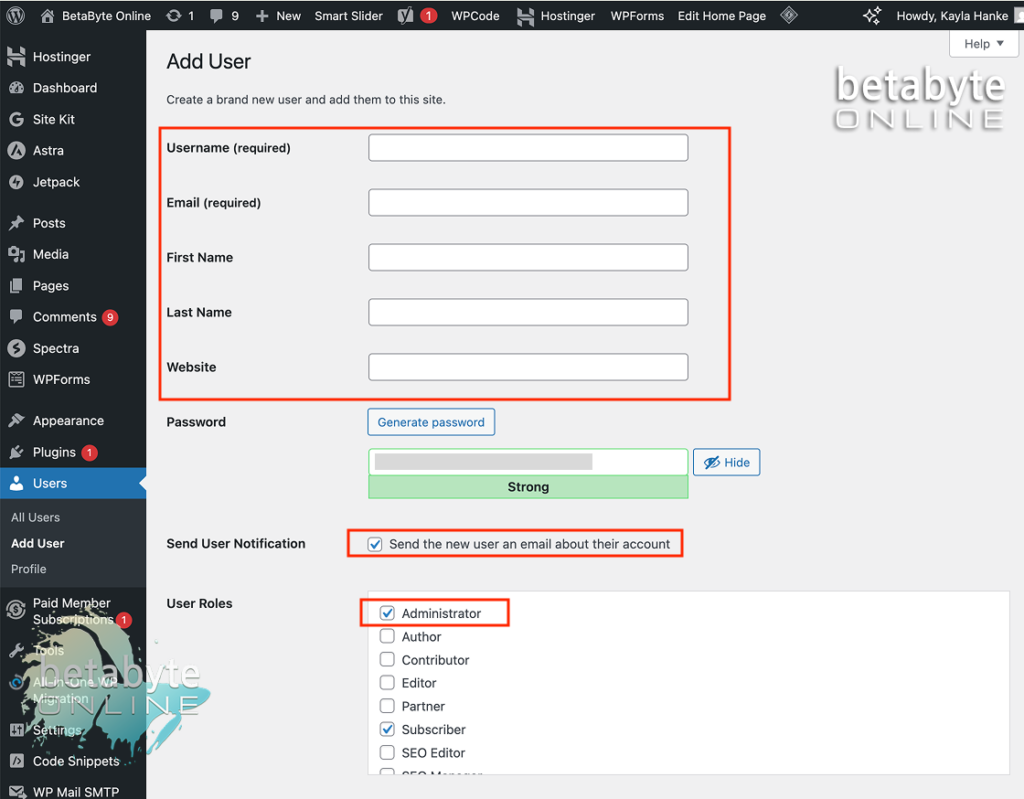Open the New content dropdown in admin bar
The width and height of the screenshot is (1024, 799).
click(278, 16)
